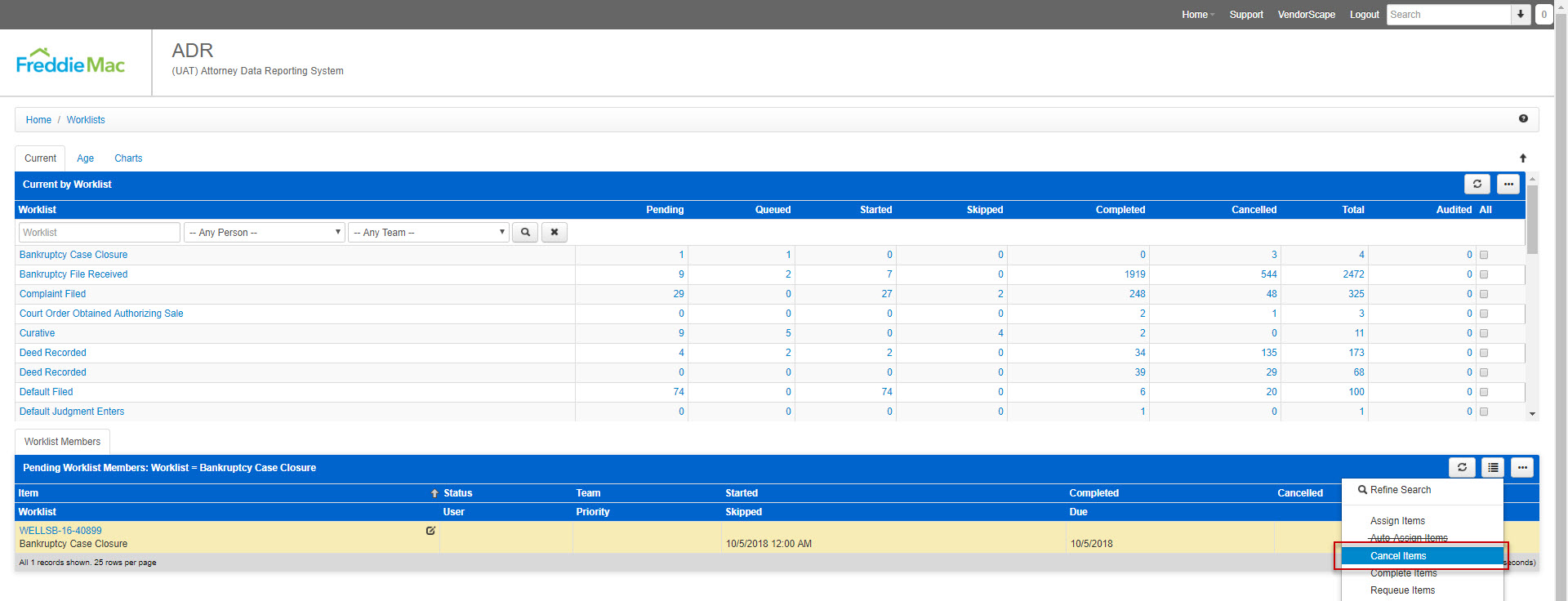Open Complaint Filed worklist link

point(52,294)
